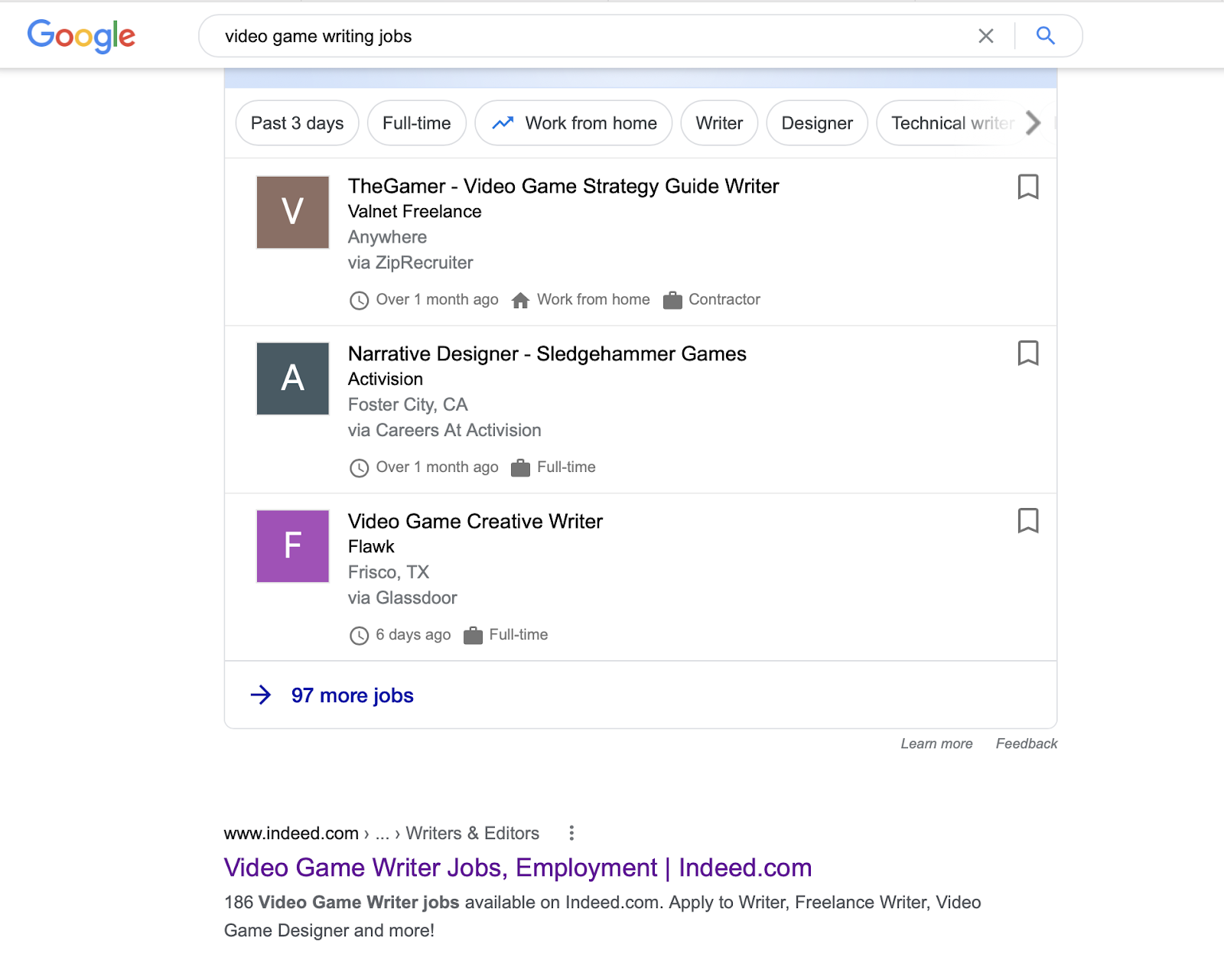This screenshot has width=1224, height=980.
Task: Click the clock icon in the Valnet listing
Action: pos(359,301)
